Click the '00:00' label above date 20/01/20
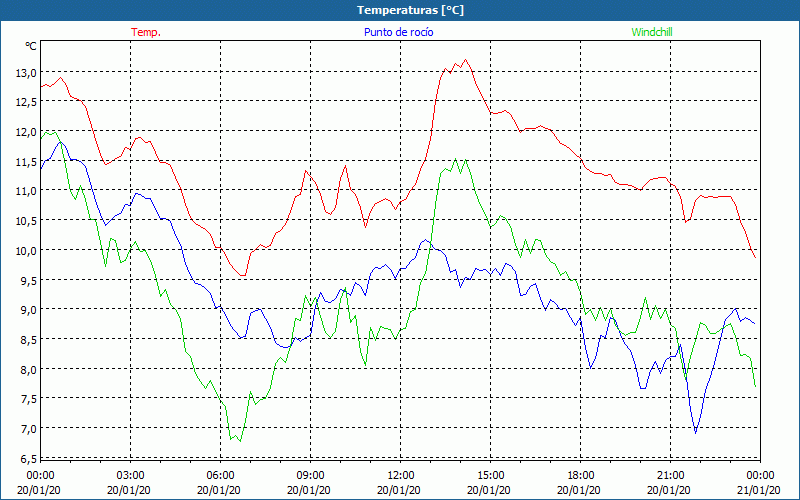The image size is (800, 500). (40, 476)
